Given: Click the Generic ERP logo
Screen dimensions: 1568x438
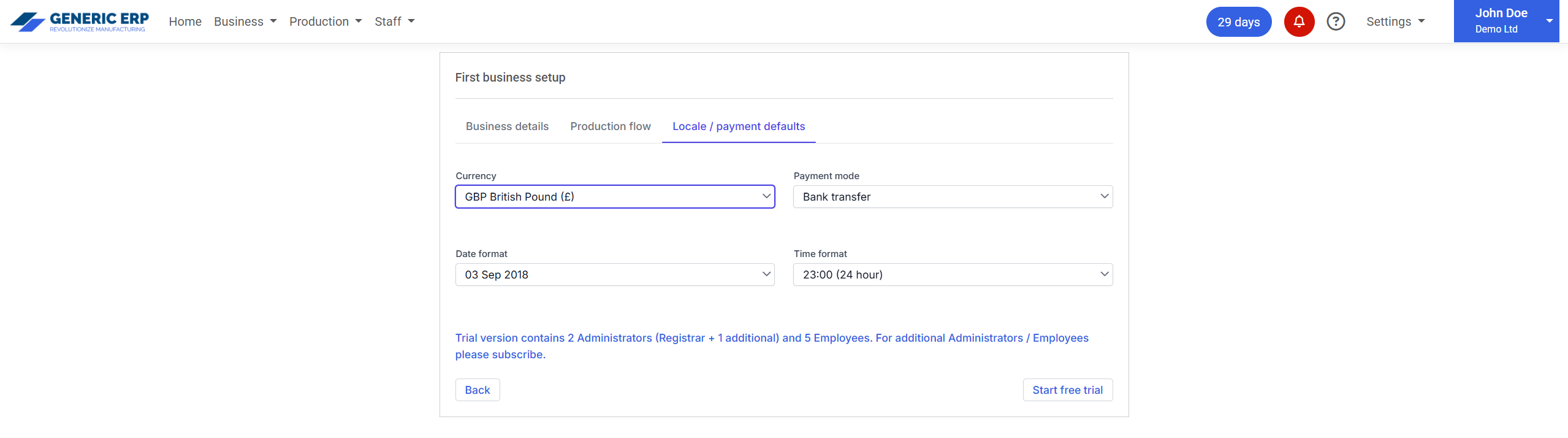Looking at the screenshot, I should coord(80,21).
